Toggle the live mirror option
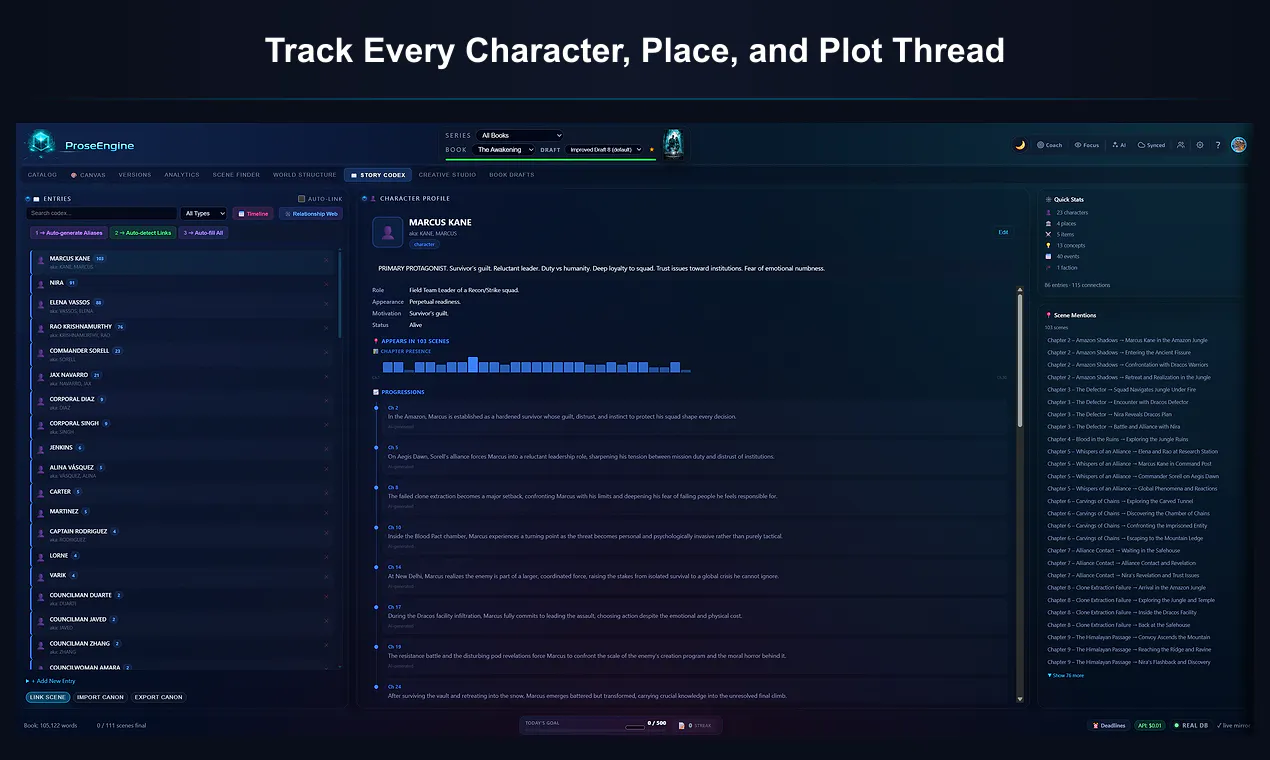The height and width of the screenshot is (760, 1270). (x=1232, y=726)
